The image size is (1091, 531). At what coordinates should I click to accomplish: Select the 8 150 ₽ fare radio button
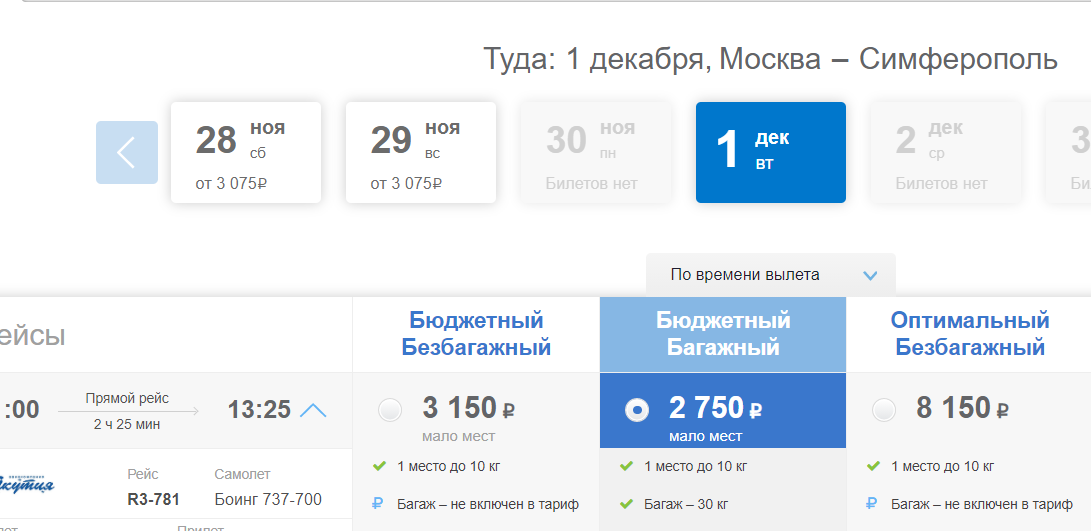[x=884, y=410]
